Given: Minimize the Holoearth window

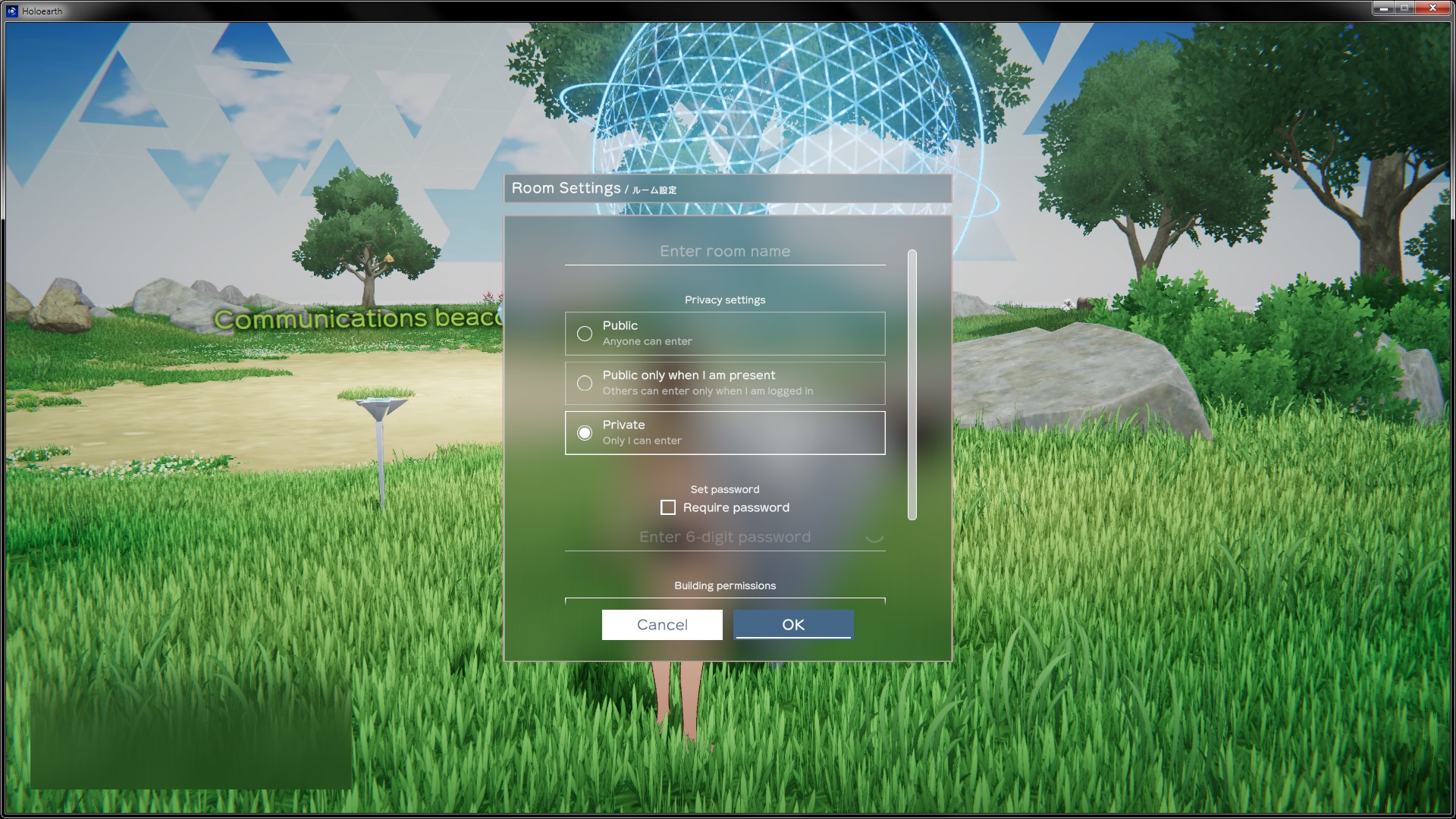Looking at the screenshot, I should point(1382,8).
